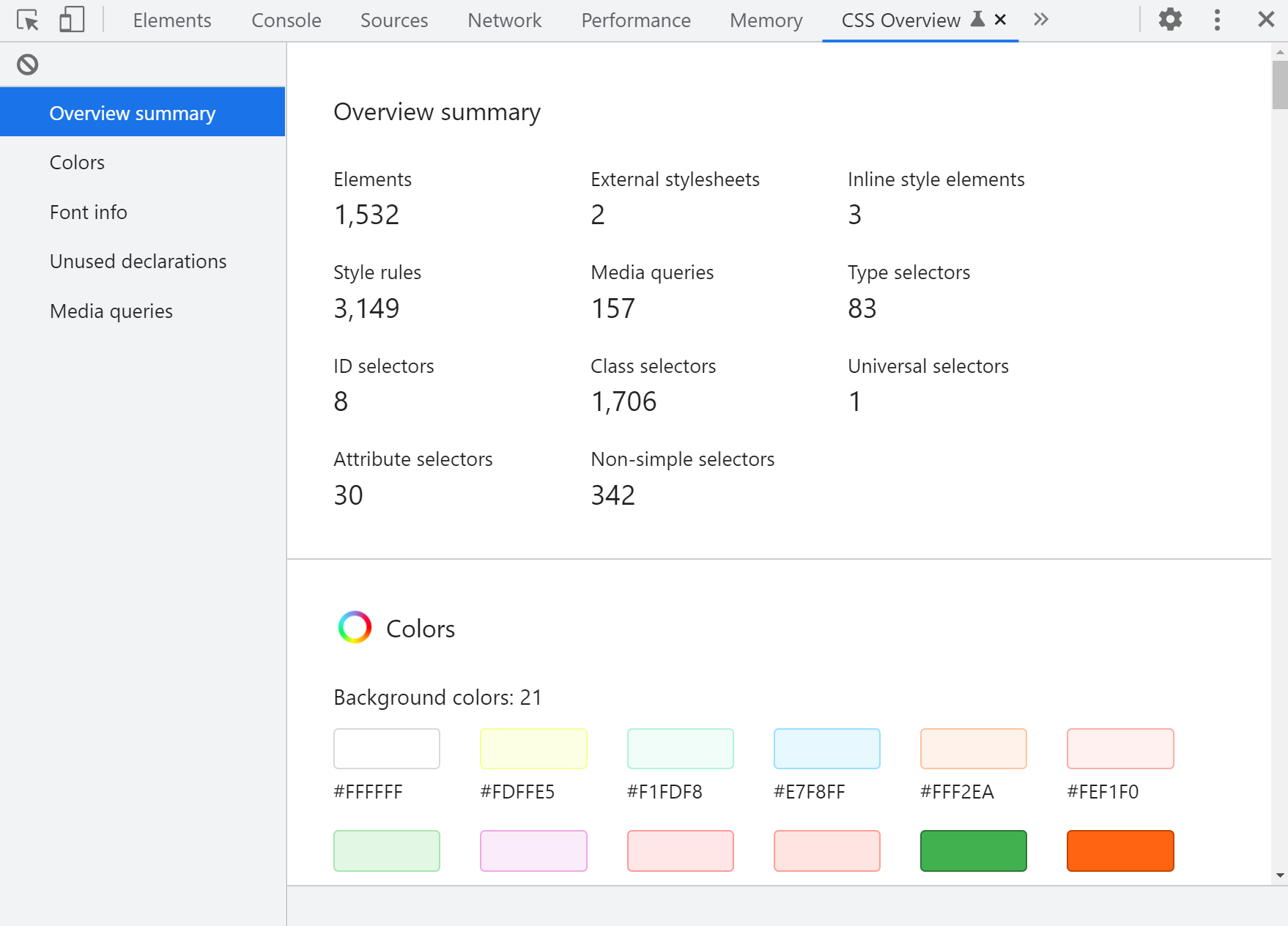Activate the inspect element picker tool
The width and height of the screenshot is (1288, 926).
tap(27, 21)
